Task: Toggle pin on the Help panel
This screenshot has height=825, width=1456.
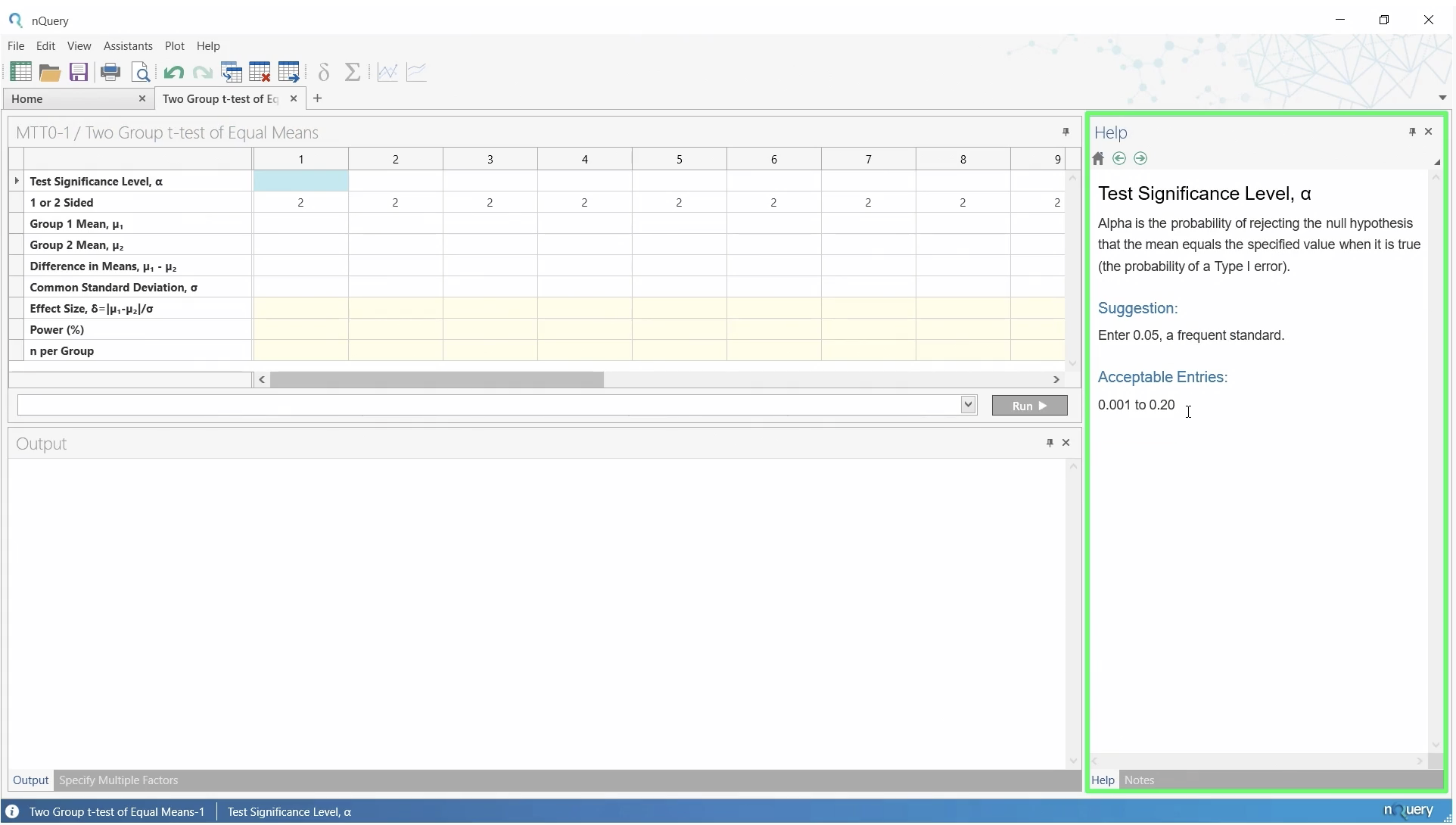Action: (x=1413, y=132)
